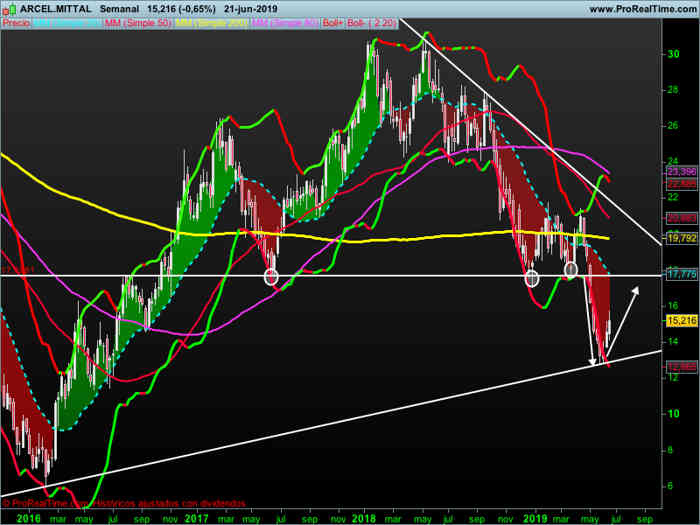Click the 21-jun-2019 date in title bar
Viewport: 700px width, 525px height.
click(x=251, y=9)
